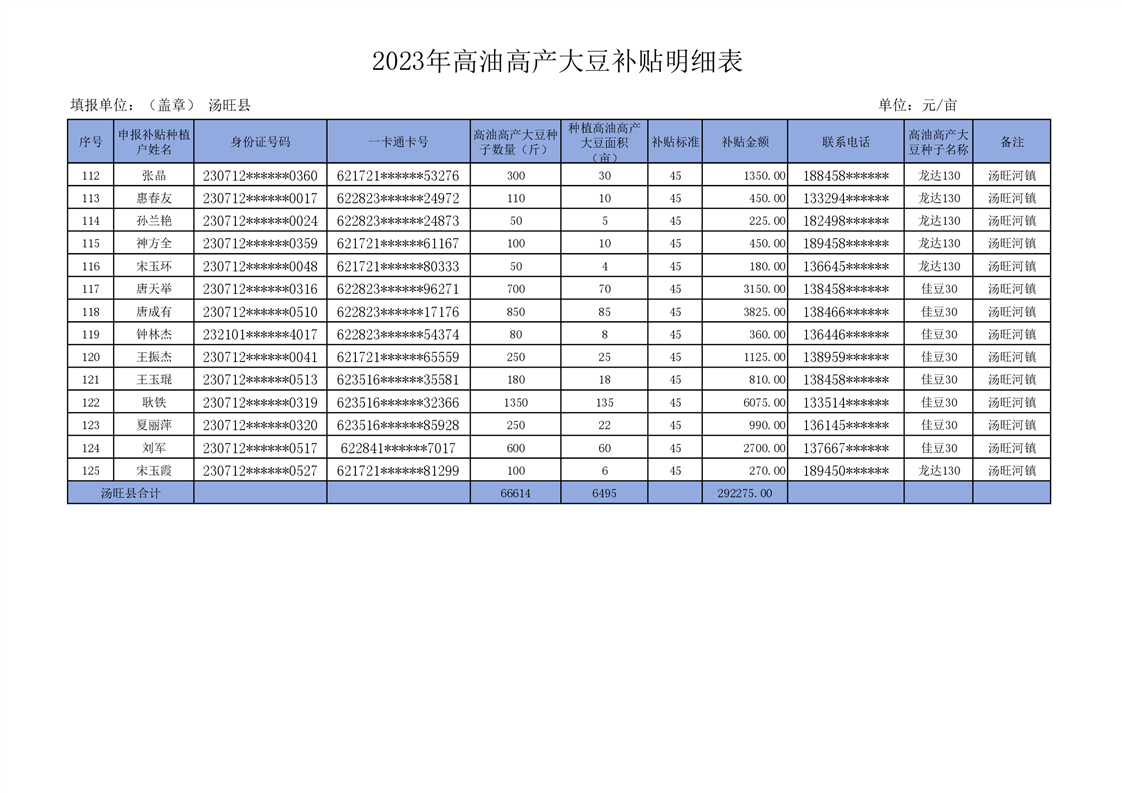Click planting area value 85
The width and height of the screenshot is (1122, 793).
point(605,312)
